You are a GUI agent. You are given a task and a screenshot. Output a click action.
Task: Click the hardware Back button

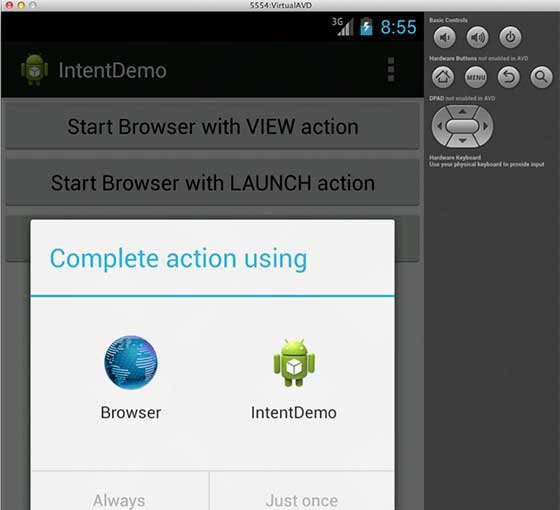[509, 77]
